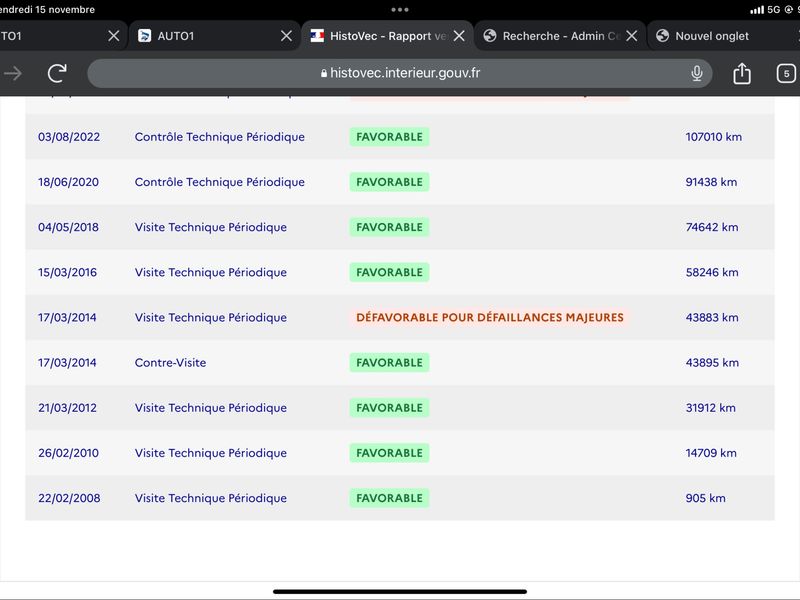This screenshot has width=800, height=600.
Task: Tap the three-dot multitasking menu at top
Action: click(x=400, y=9)
